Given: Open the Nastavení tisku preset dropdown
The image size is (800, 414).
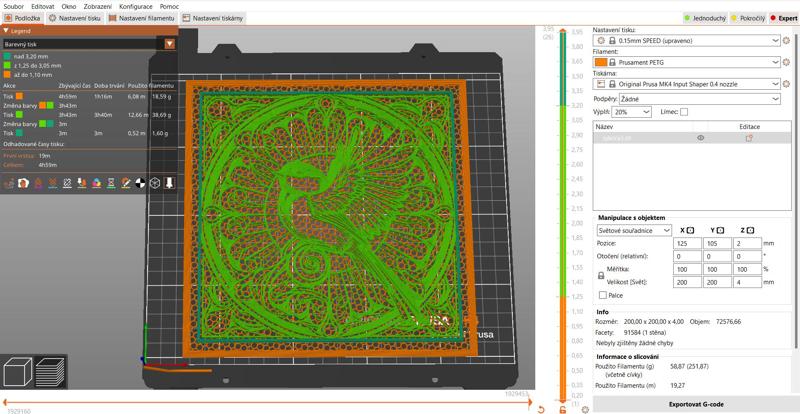Looking at the screenshot, I should click(687, 40).
